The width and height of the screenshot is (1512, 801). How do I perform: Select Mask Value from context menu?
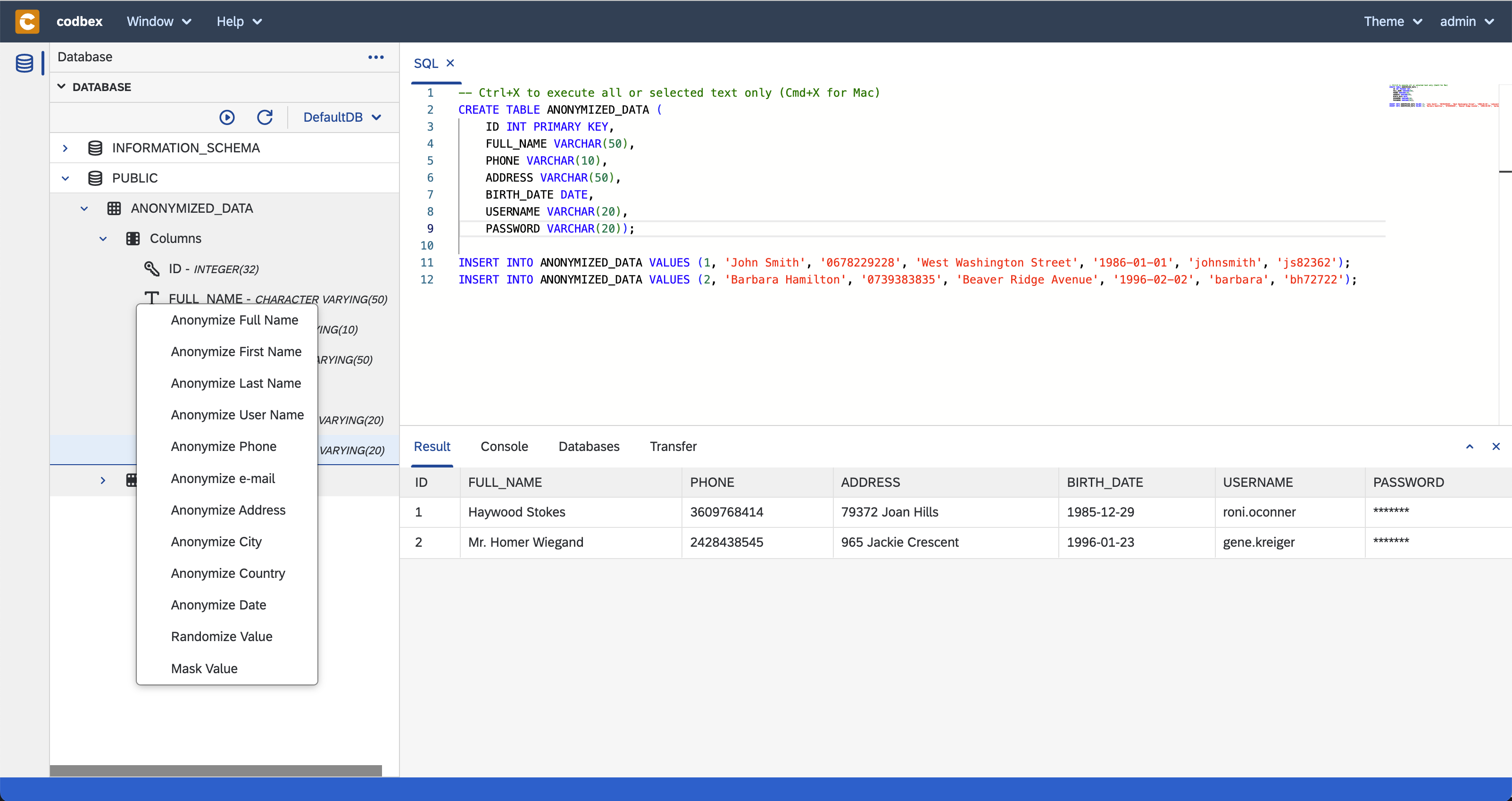[x=204, y=669]
